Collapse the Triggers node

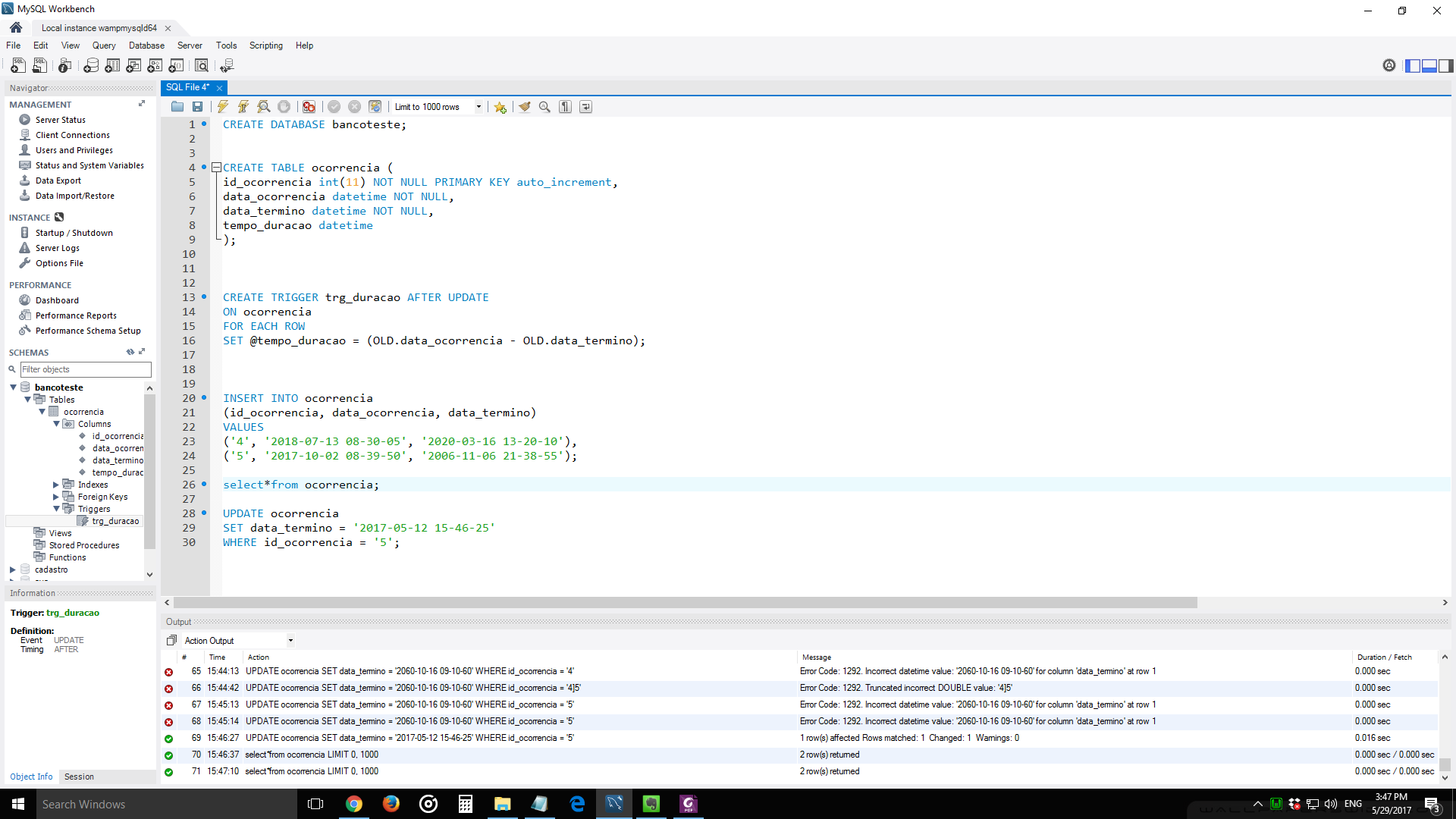tap(57, 509)
